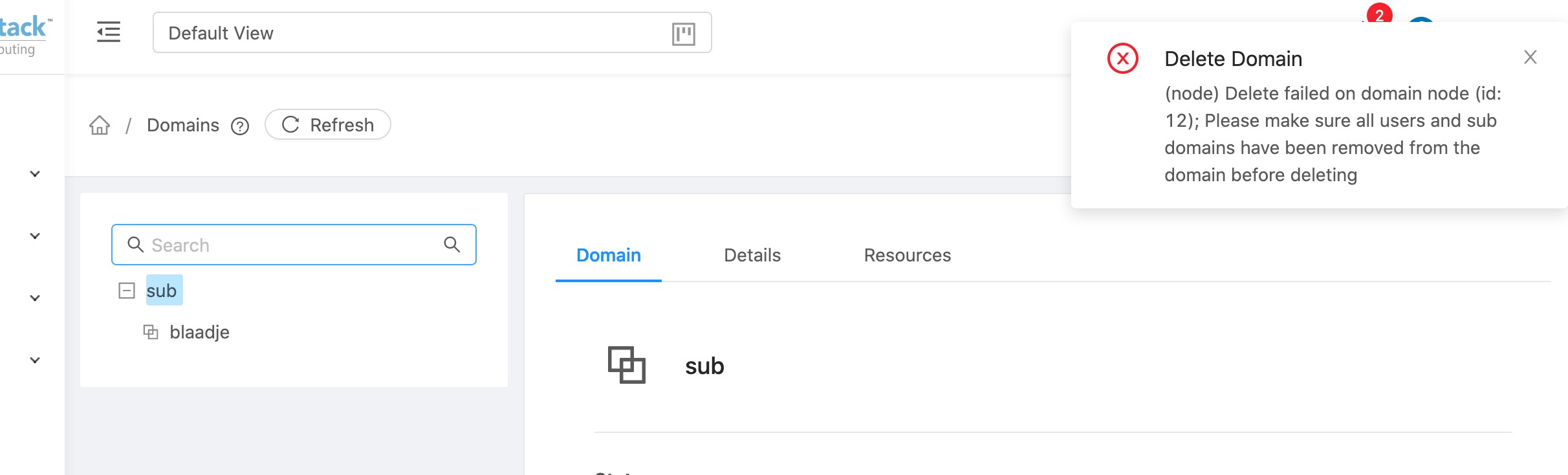
Task: Click the search magnifier in the search box
Action: pos(452,244)
